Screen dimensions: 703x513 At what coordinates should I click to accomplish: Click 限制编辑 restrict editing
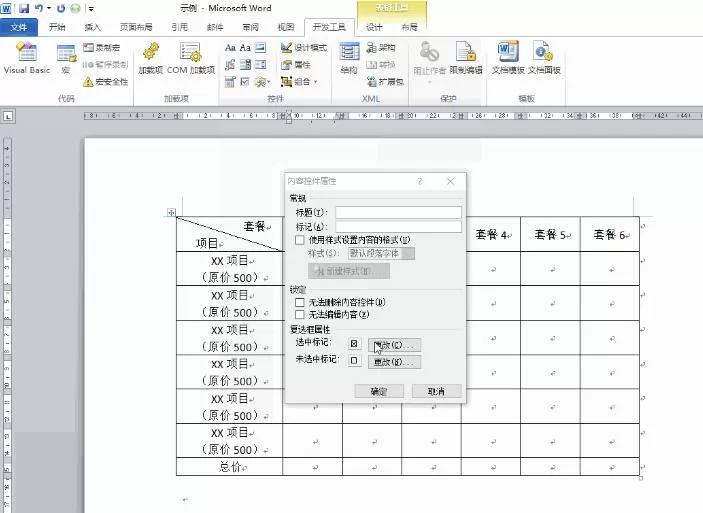pos(466,57)
